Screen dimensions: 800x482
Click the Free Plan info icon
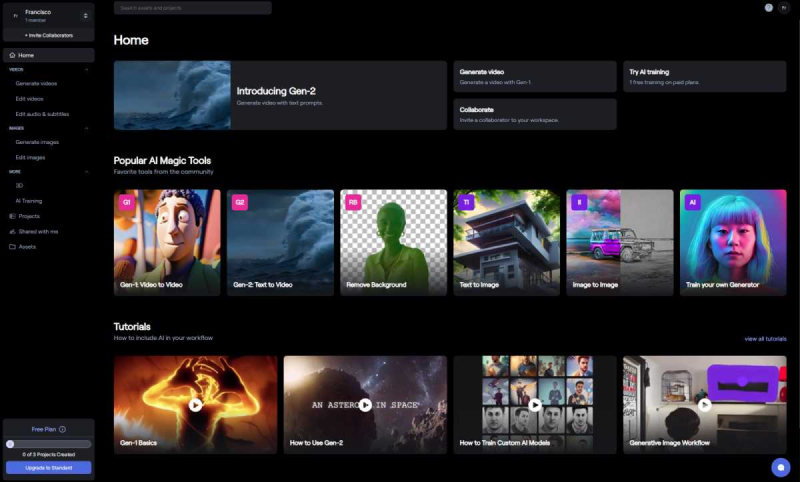point(62,429)
